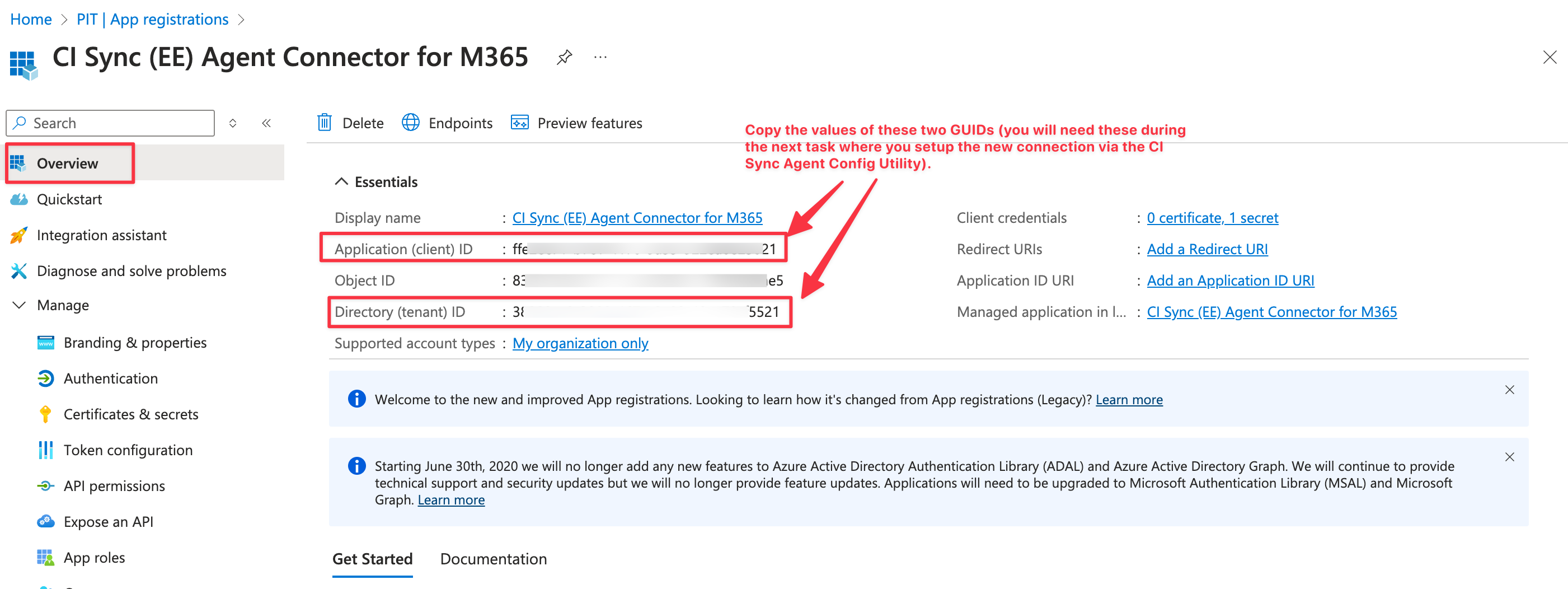
Task: Click Learn more in the ADAL notice
Action: (451, 499)
